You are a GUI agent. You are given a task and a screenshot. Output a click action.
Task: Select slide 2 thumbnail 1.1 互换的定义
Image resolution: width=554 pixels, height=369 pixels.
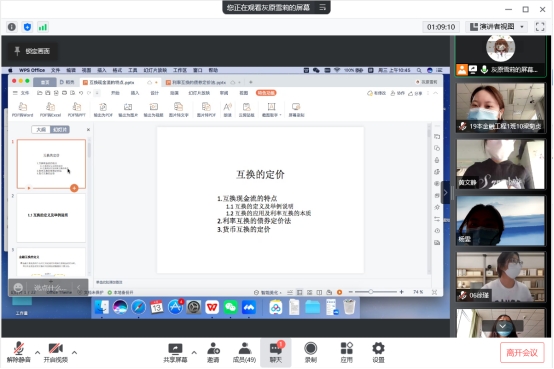pos(51,218)
